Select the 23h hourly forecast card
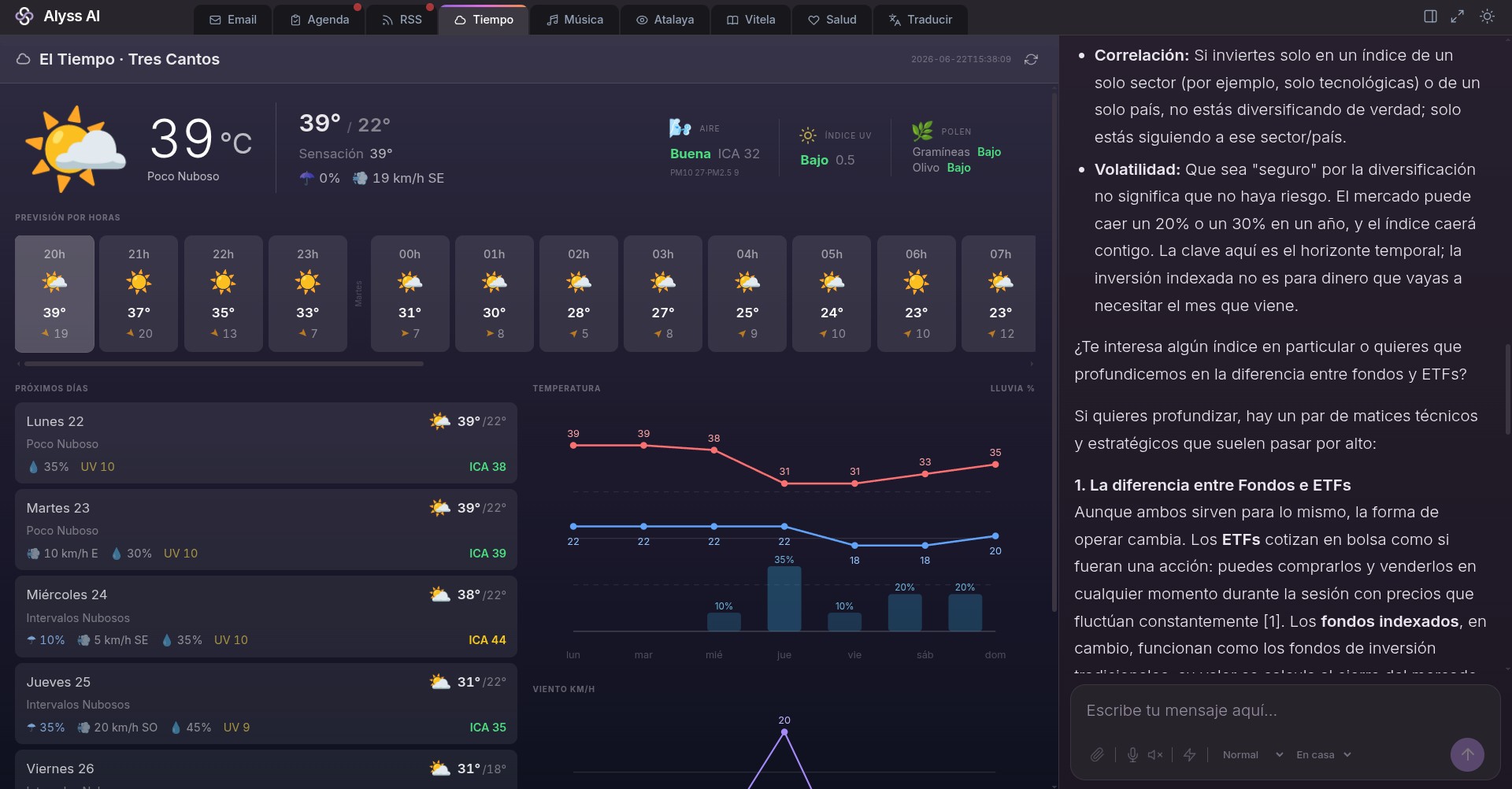The image size is (1512, 789). point(308,293)
